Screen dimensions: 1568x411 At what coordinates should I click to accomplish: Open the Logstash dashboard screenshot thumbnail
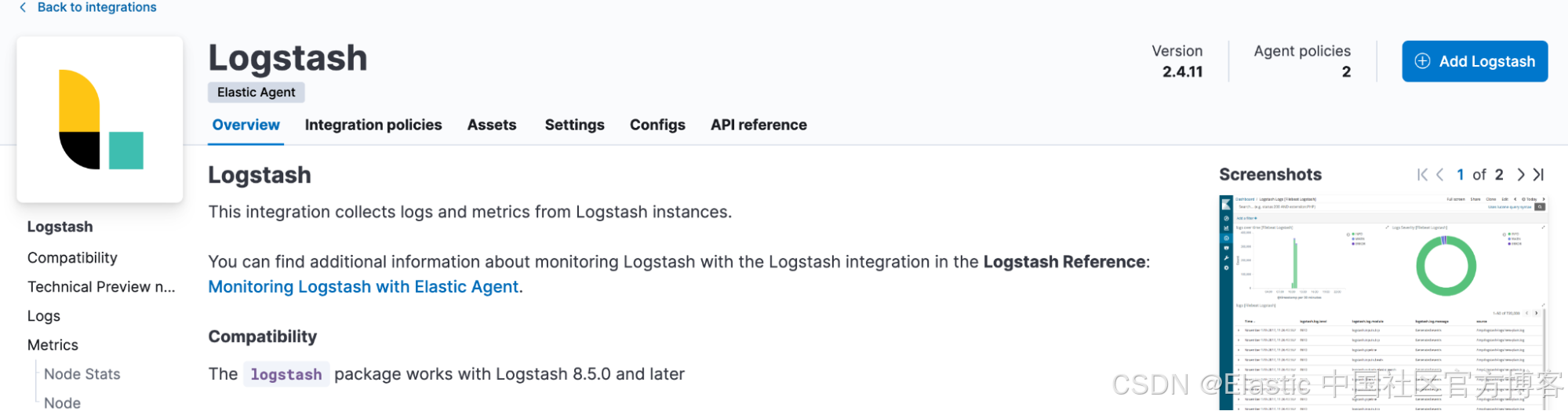click(x=1384, y=302)
